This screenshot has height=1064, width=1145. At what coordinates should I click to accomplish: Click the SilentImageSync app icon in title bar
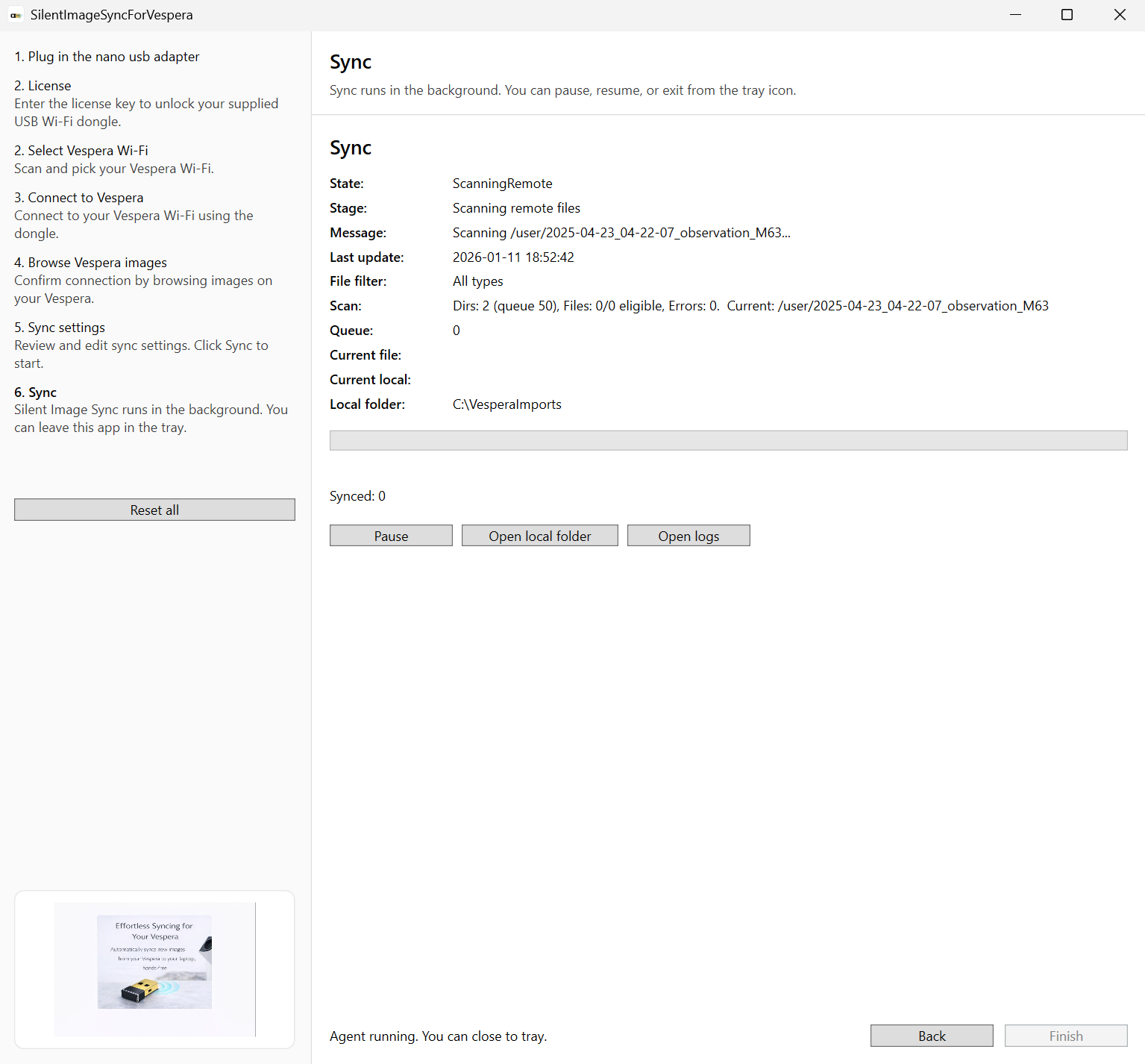(16, 15)
